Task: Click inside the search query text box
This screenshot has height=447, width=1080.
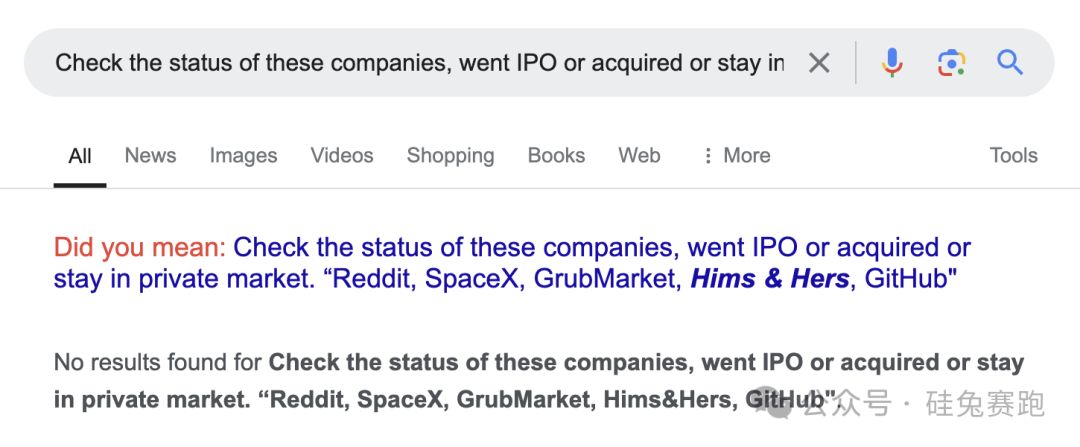Action: click(x=420, y=63)
